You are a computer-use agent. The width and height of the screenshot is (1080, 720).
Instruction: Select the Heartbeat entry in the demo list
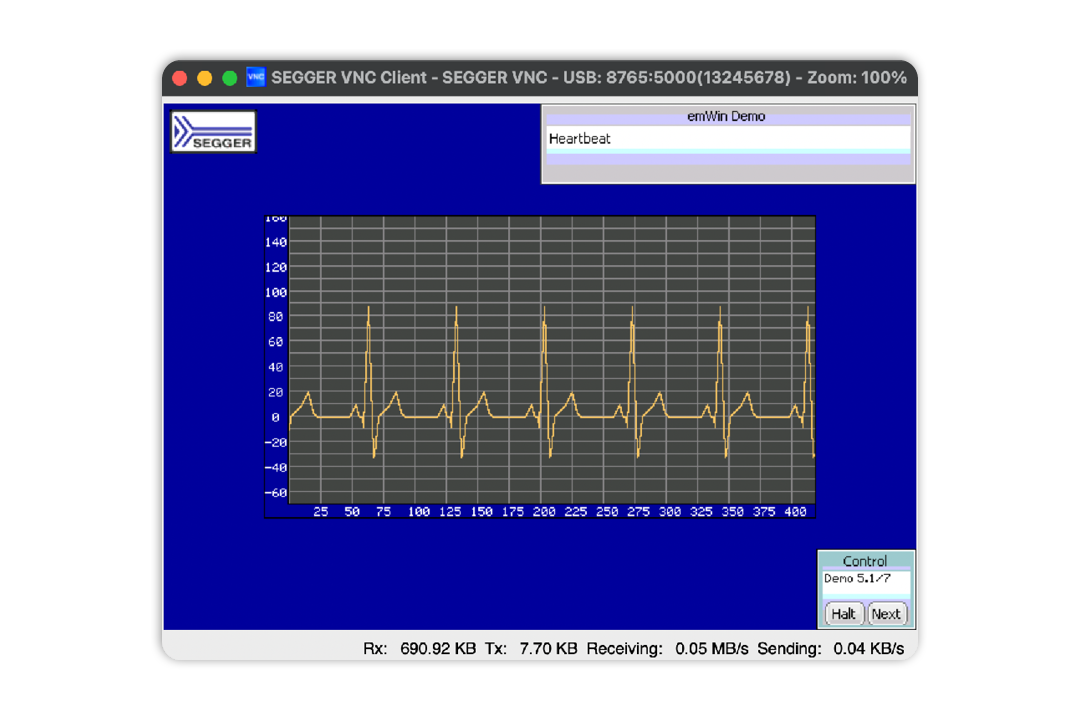(580, 139)
